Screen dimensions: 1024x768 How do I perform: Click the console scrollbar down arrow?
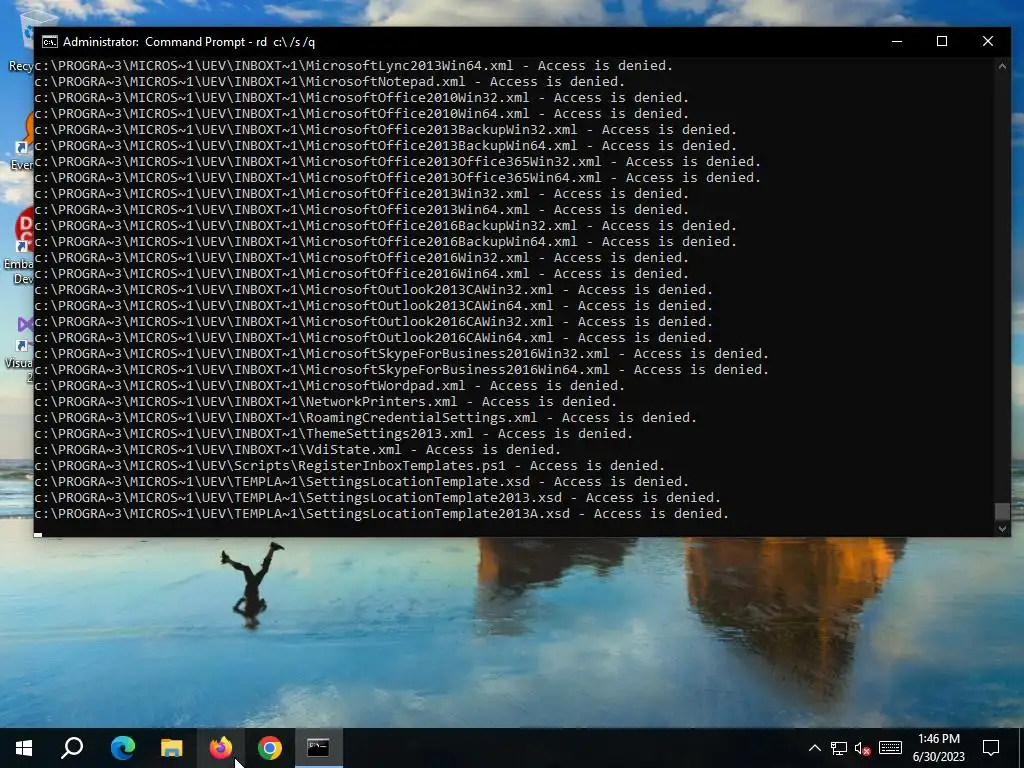pos(1002,529)
